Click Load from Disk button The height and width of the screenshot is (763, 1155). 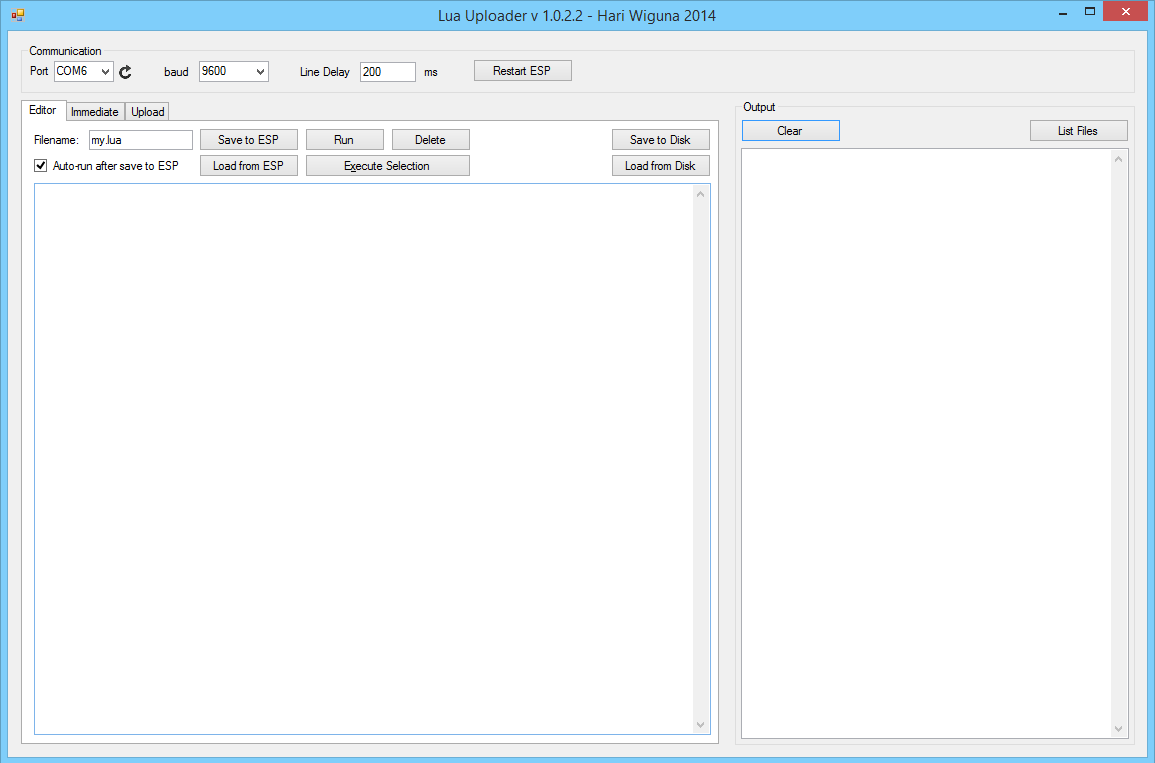[660, 166]
